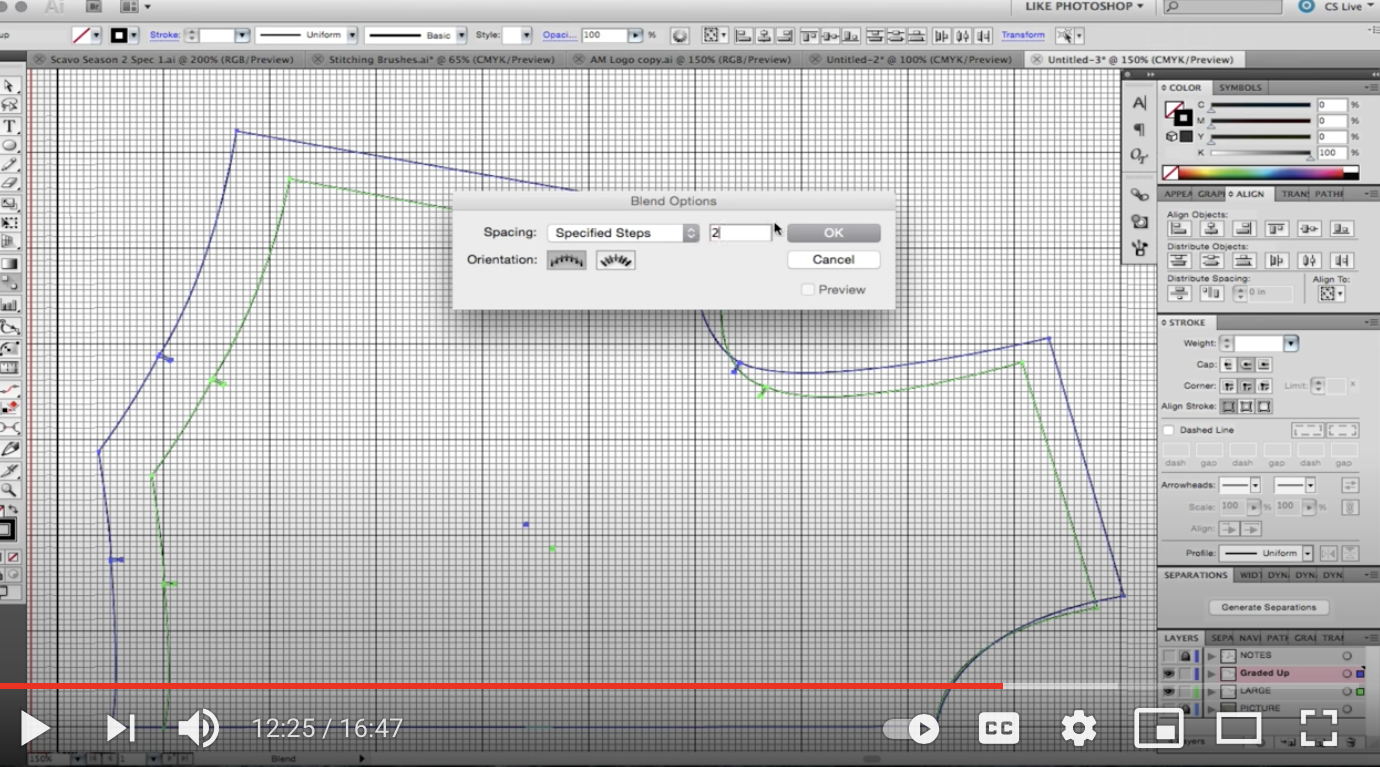The height and width of the screenshot is (767, 1380).
Task: Click Vertical Align Bottom in Align panel
Action: click(1342, 228)
